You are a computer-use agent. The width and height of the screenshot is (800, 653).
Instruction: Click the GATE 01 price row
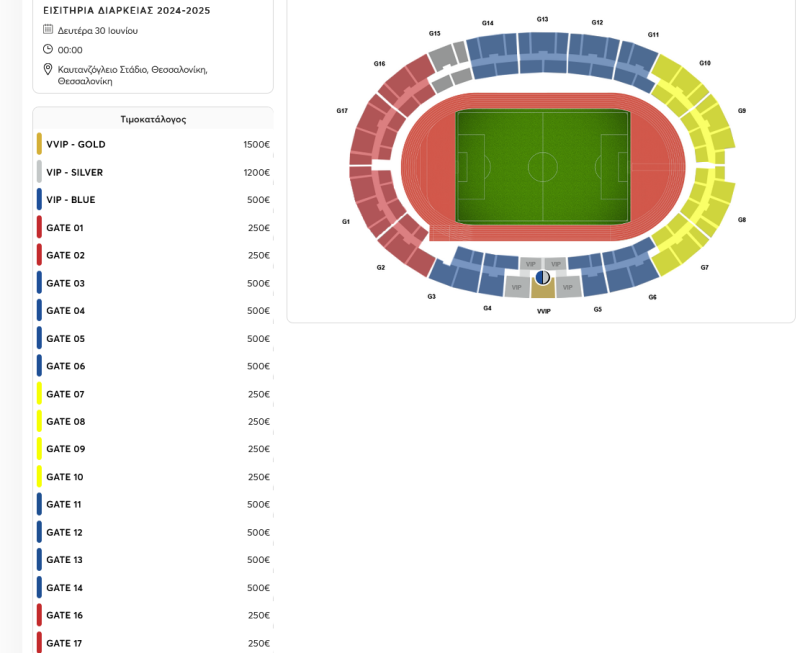point(153,228)
